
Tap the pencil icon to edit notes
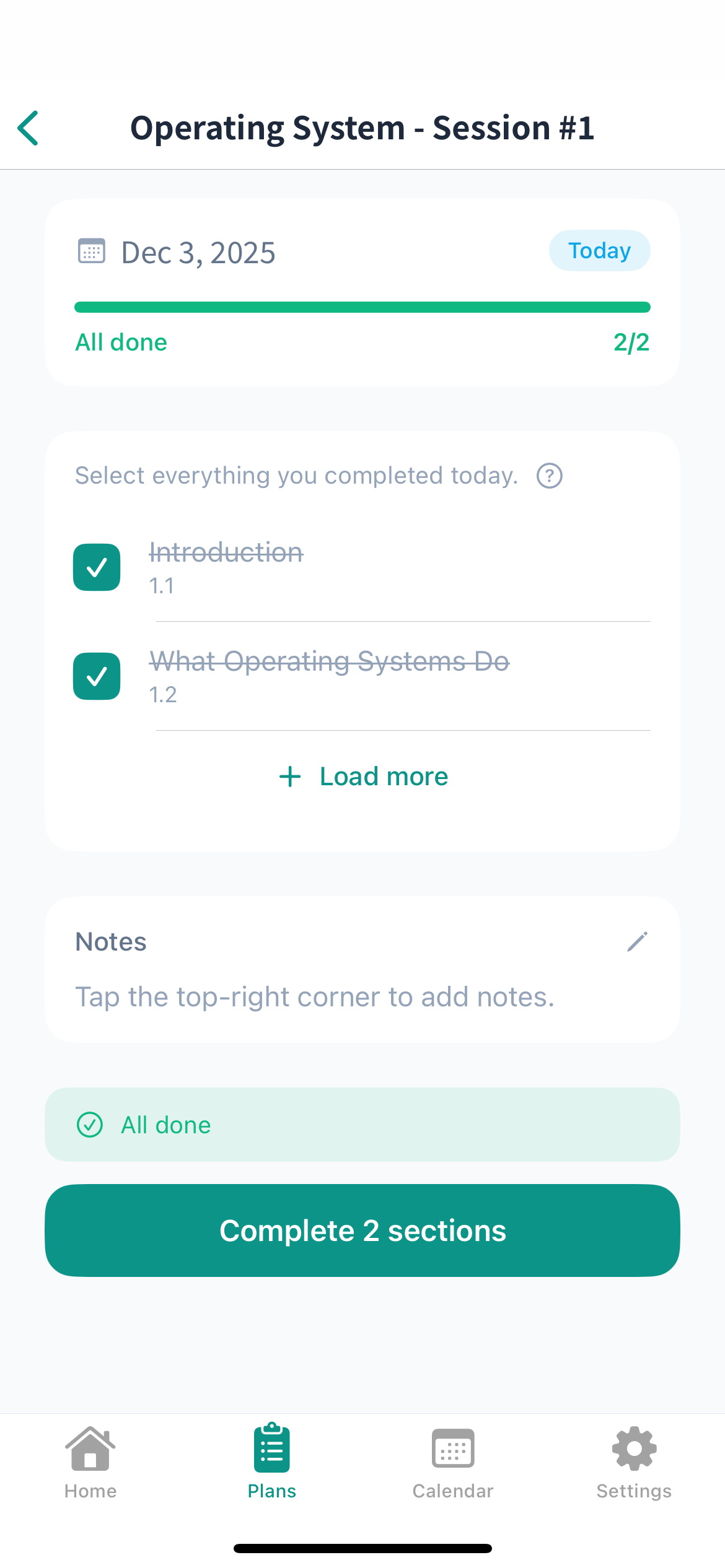click(x=637, y=941)
